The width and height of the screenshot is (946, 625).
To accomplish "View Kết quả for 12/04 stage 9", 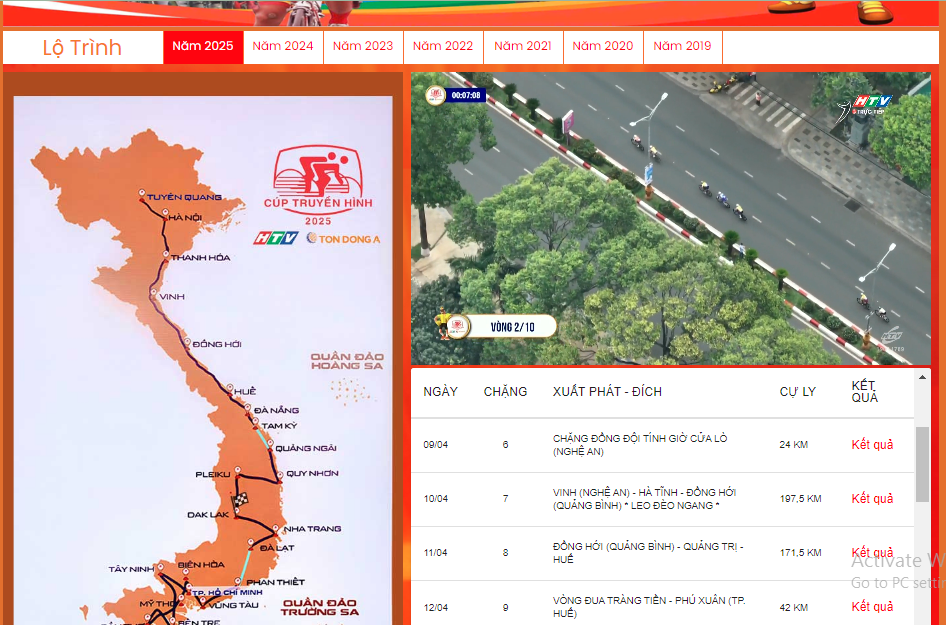I will [872, 607].
